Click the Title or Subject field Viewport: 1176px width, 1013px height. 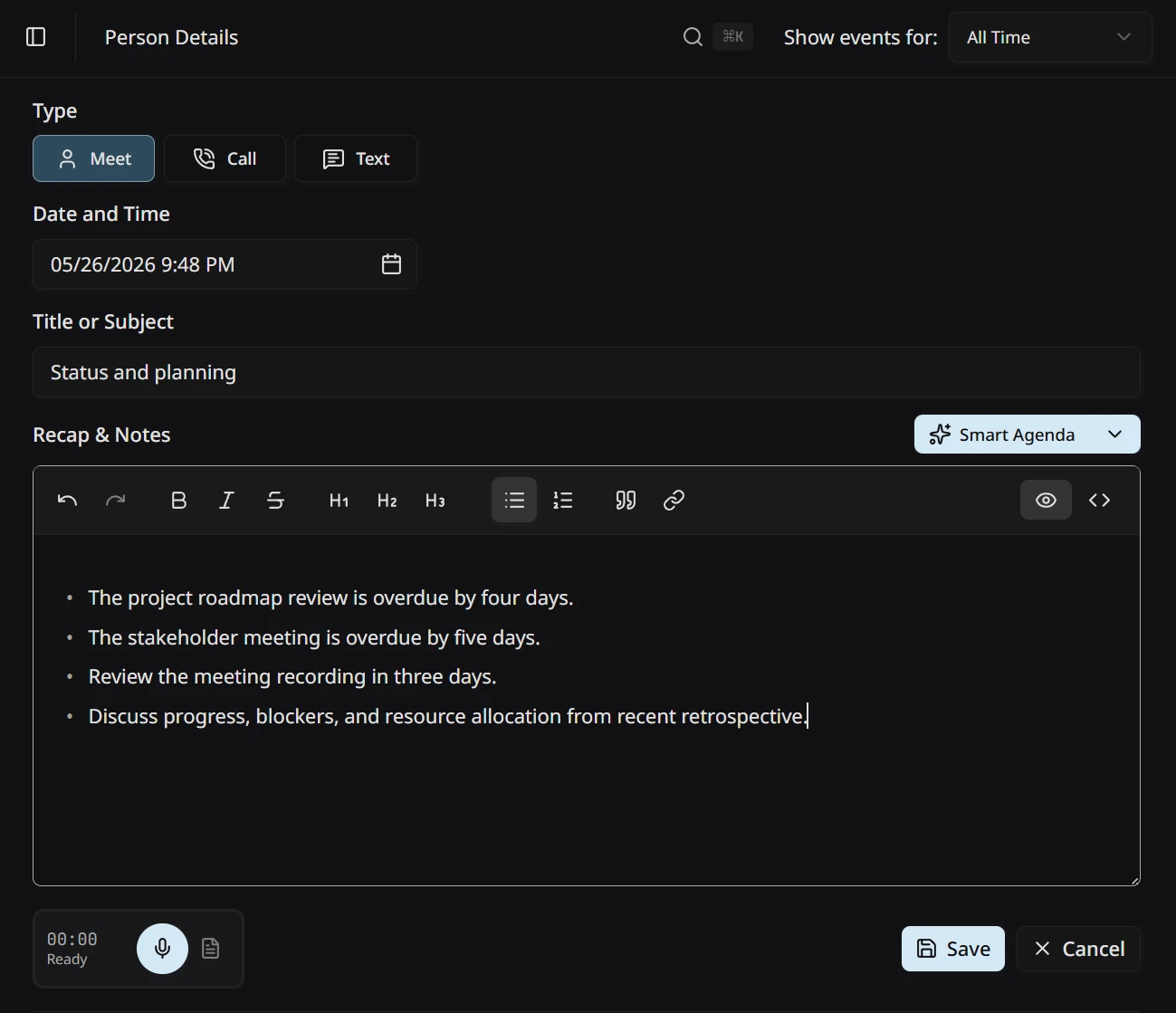click(x=587, y=372)
